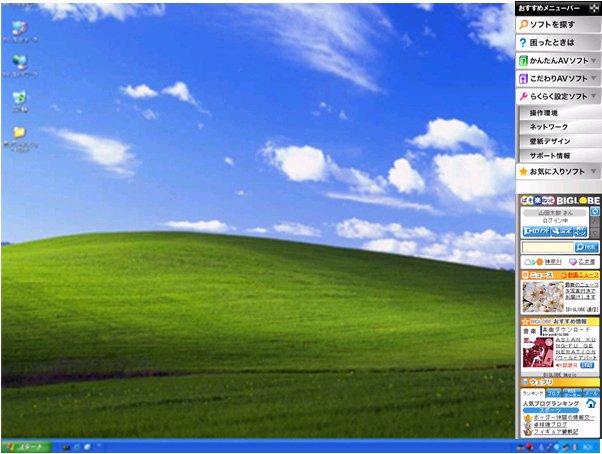This screenshot has width=602, height=454.
Task: Click the question mark 困ったときは button
Action: coord(558,43)
